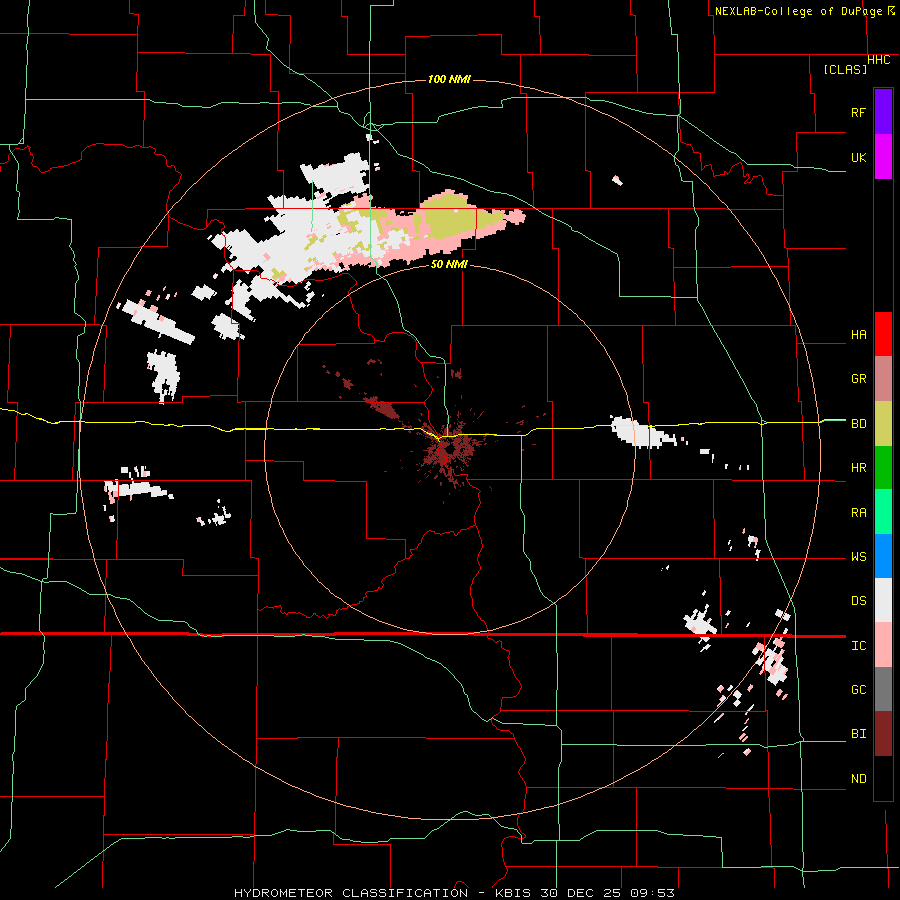Click the GR graupel legend swatch
This screenshot has width=900, height=900.
[883, 379]
